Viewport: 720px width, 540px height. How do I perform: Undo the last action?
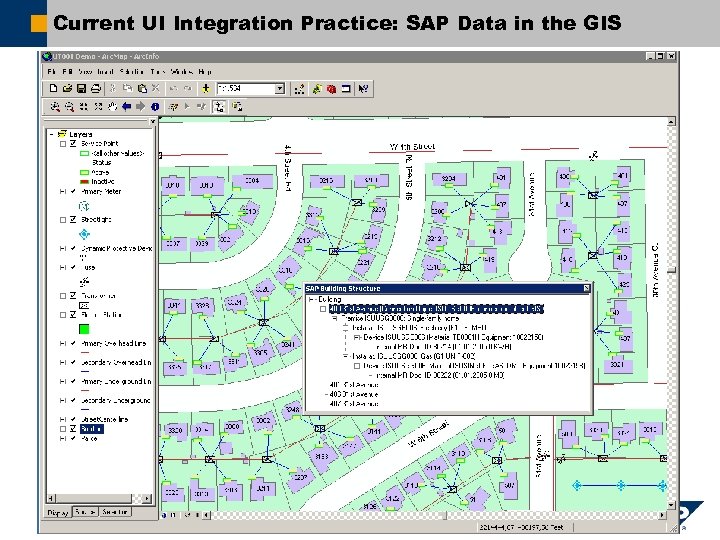(174, 89)
